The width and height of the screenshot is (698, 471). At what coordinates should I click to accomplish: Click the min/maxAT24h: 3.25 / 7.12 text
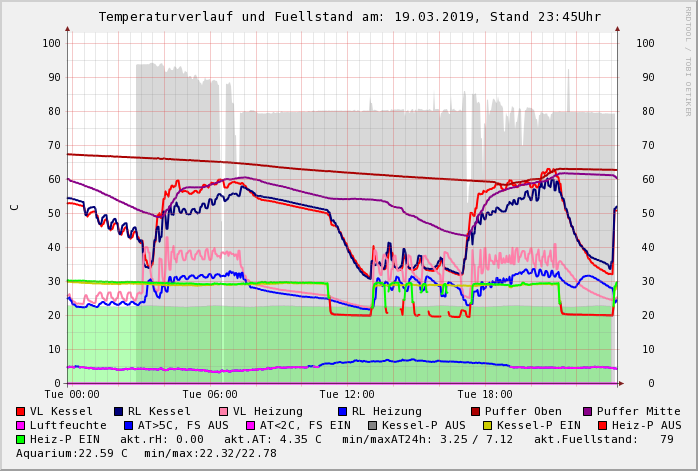tap(427, 439)
